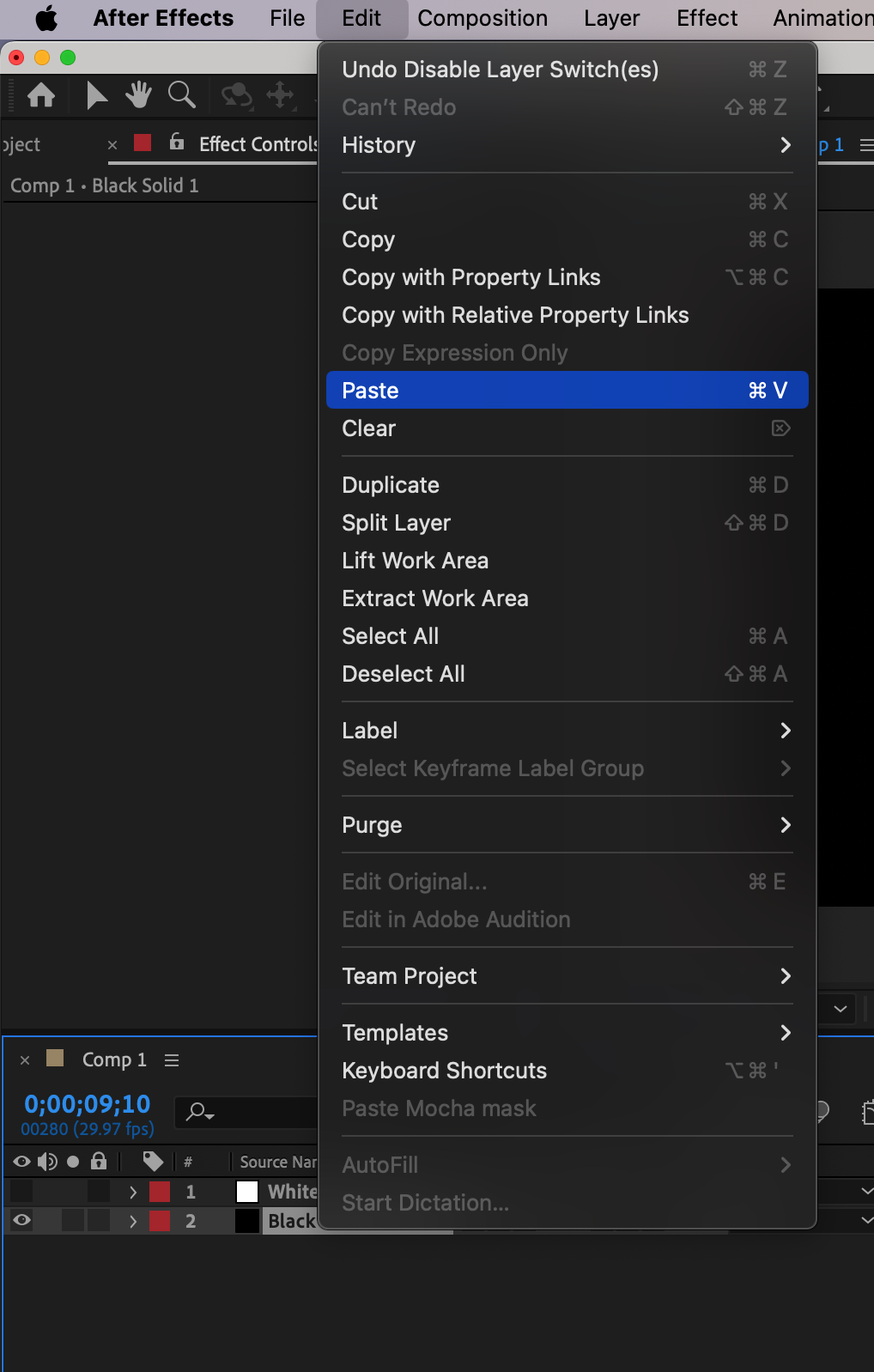Select the Pan camera tool
Viewport: 874px width, 1372px height.
tap(280, 94)
